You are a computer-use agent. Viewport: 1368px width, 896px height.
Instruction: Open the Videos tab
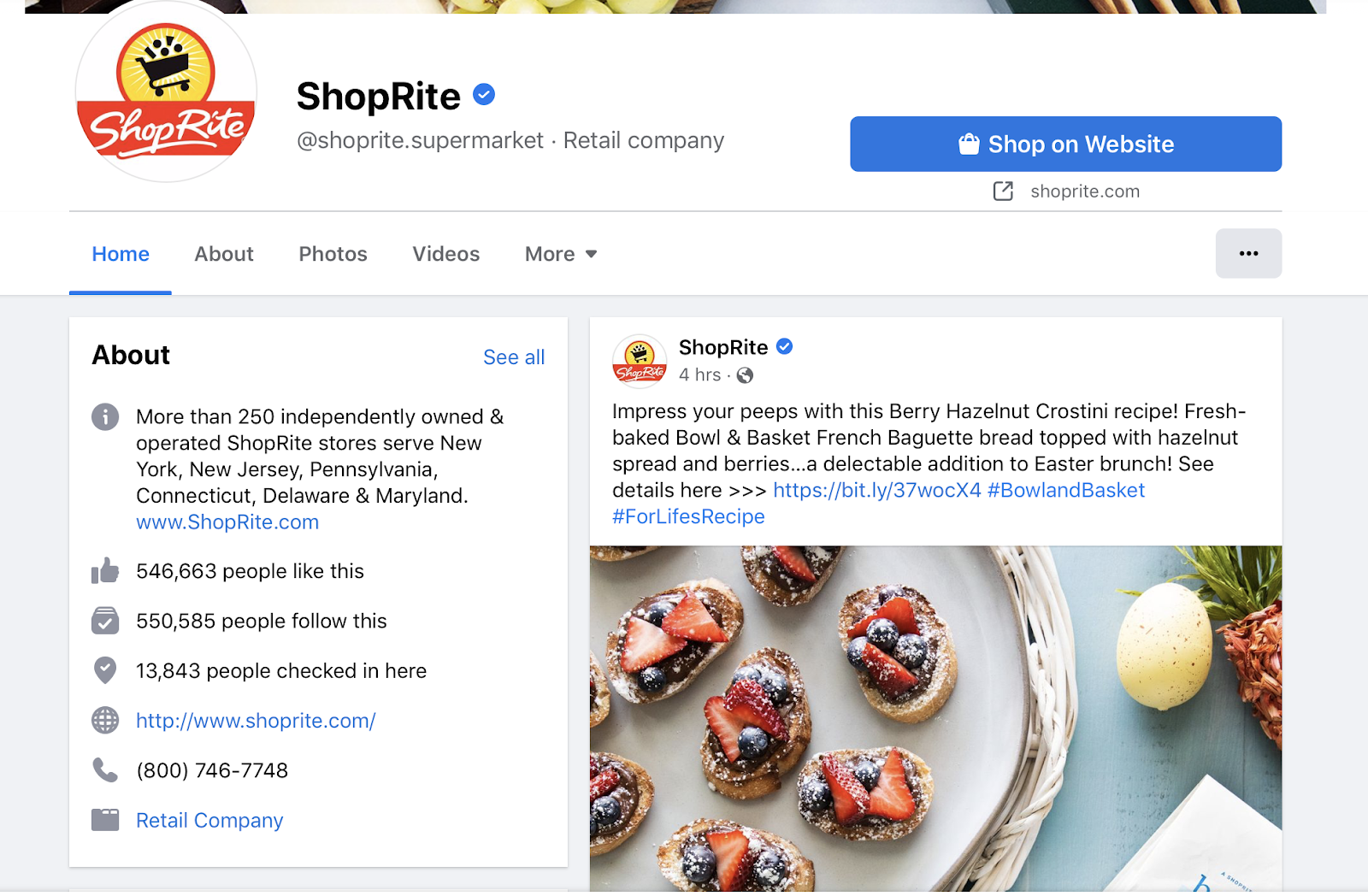point(446,254)
